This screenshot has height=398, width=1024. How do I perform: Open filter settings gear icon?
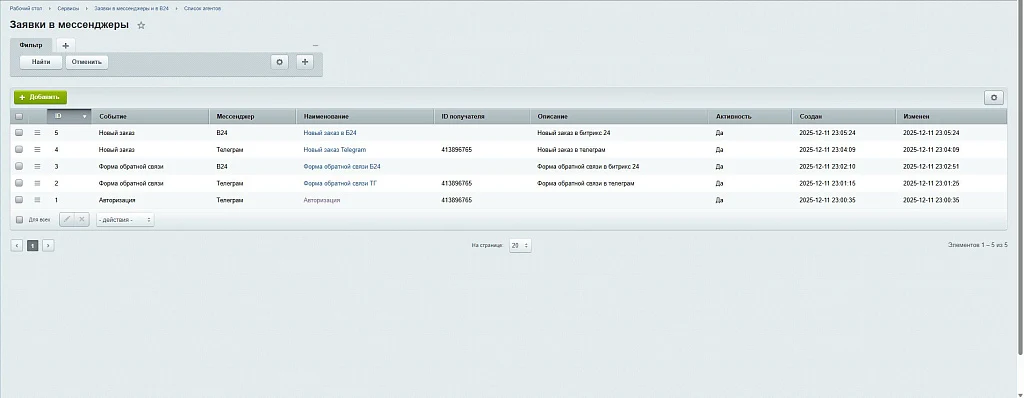tap(280, 62)
